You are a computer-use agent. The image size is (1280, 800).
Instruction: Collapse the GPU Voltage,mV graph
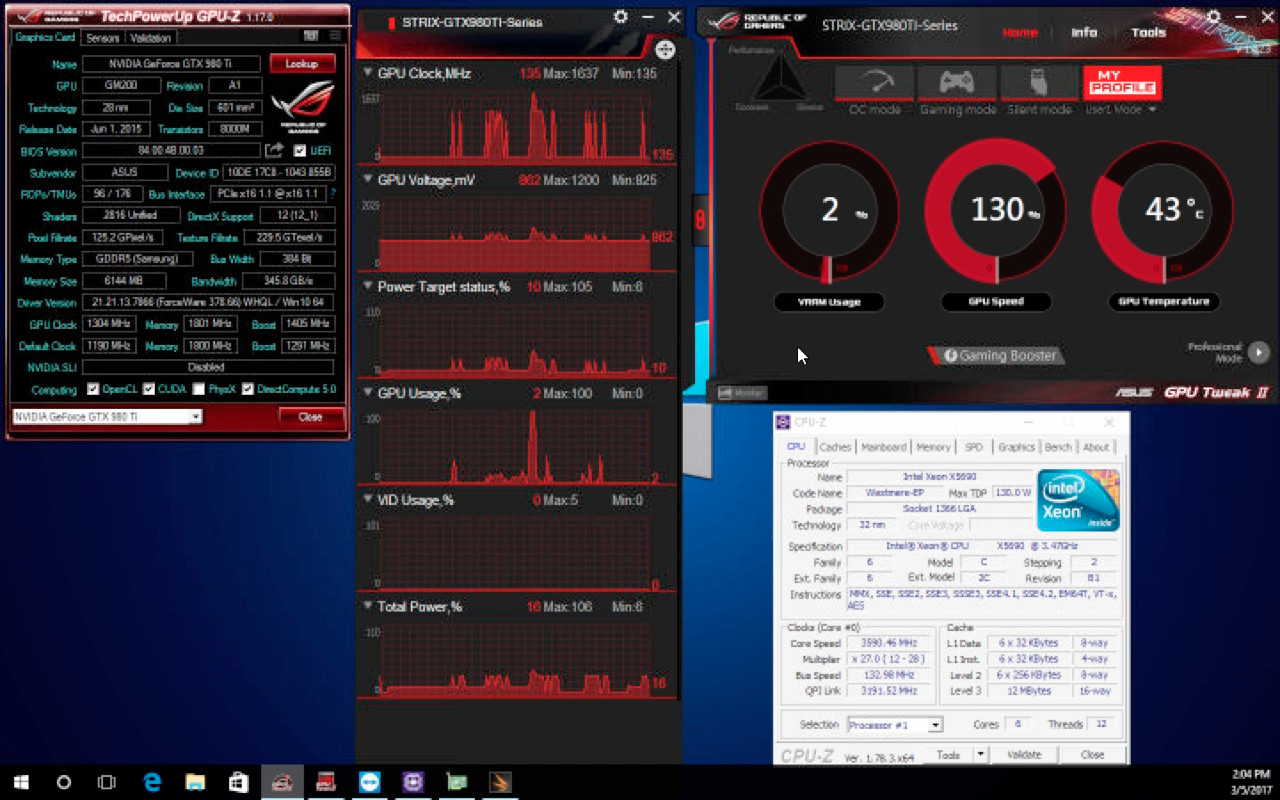click(367, 180)
